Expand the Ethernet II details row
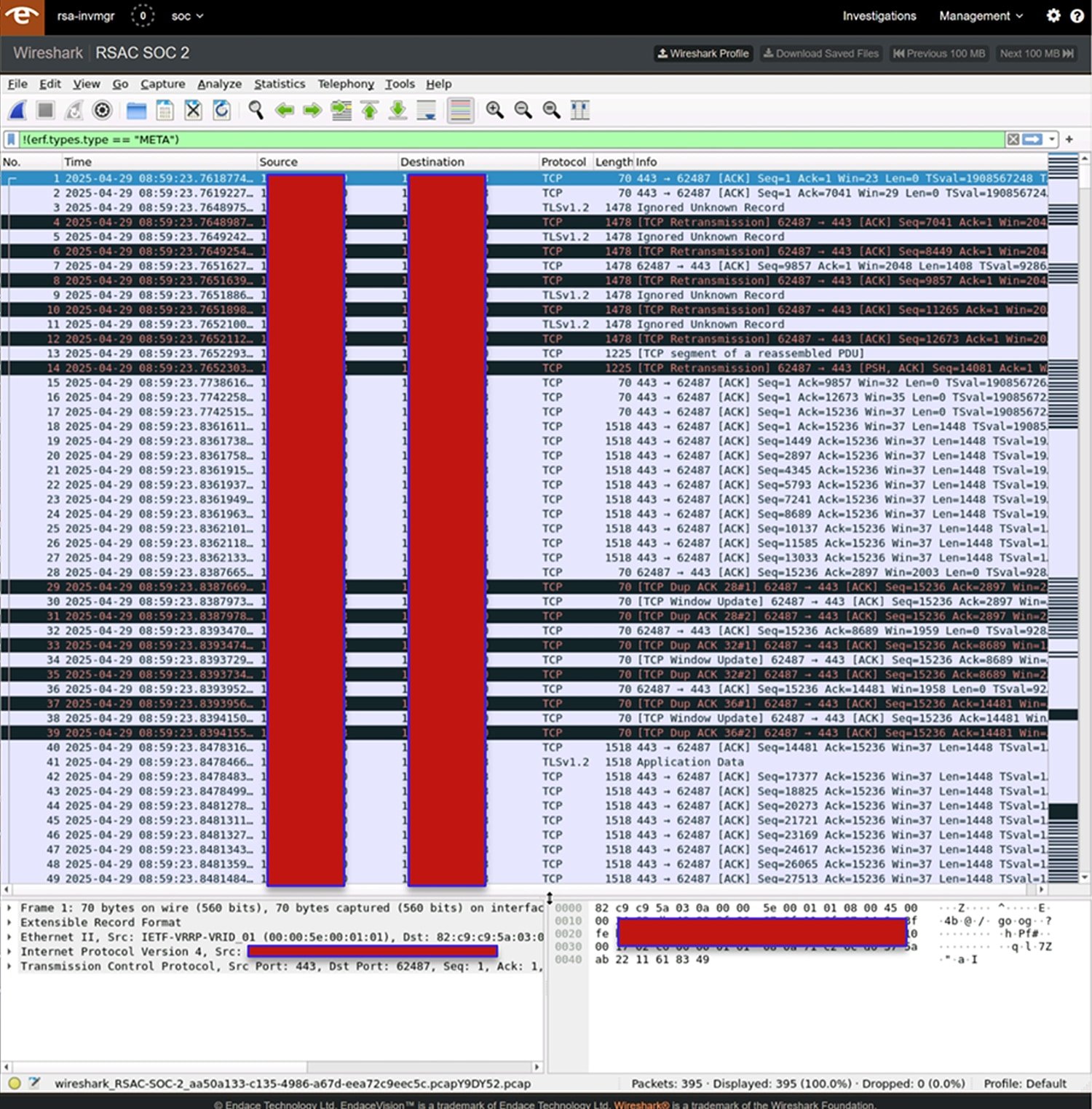Image resolution: width=1092 pixels, height=1109 pixels. pyautogui.click(x=9, y=937)
